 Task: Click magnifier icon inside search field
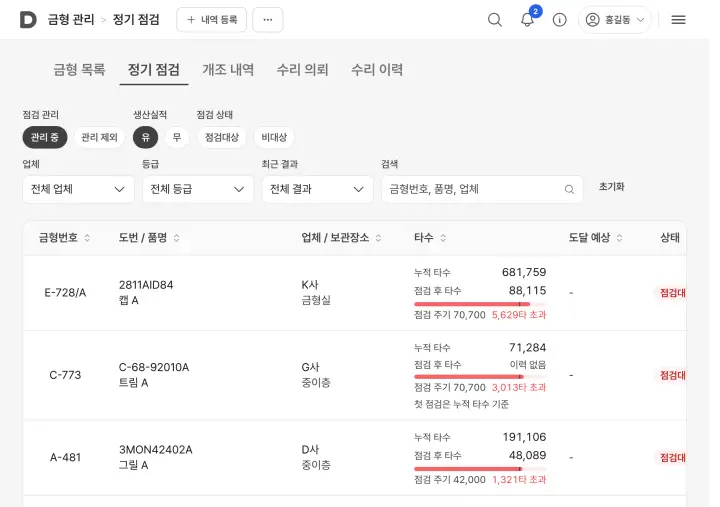click(569, 189)
